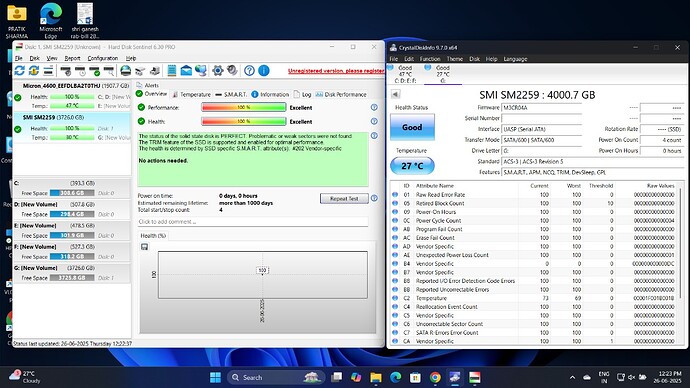Click the previous disk arrow in CrystalDiskInfo
The width and height of the screenshot is (690, 388).
point(395,94)
